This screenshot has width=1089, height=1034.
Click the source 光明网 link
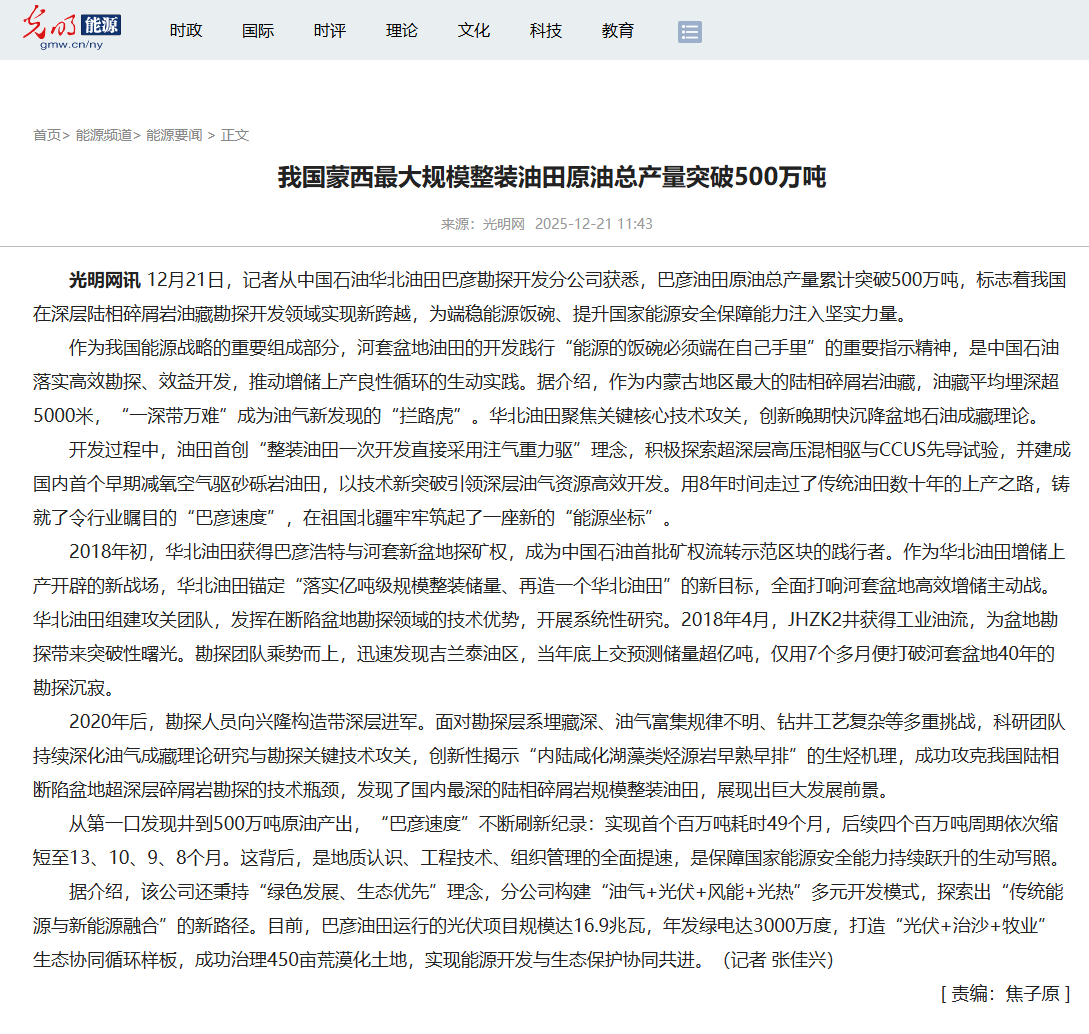(503, 224)
